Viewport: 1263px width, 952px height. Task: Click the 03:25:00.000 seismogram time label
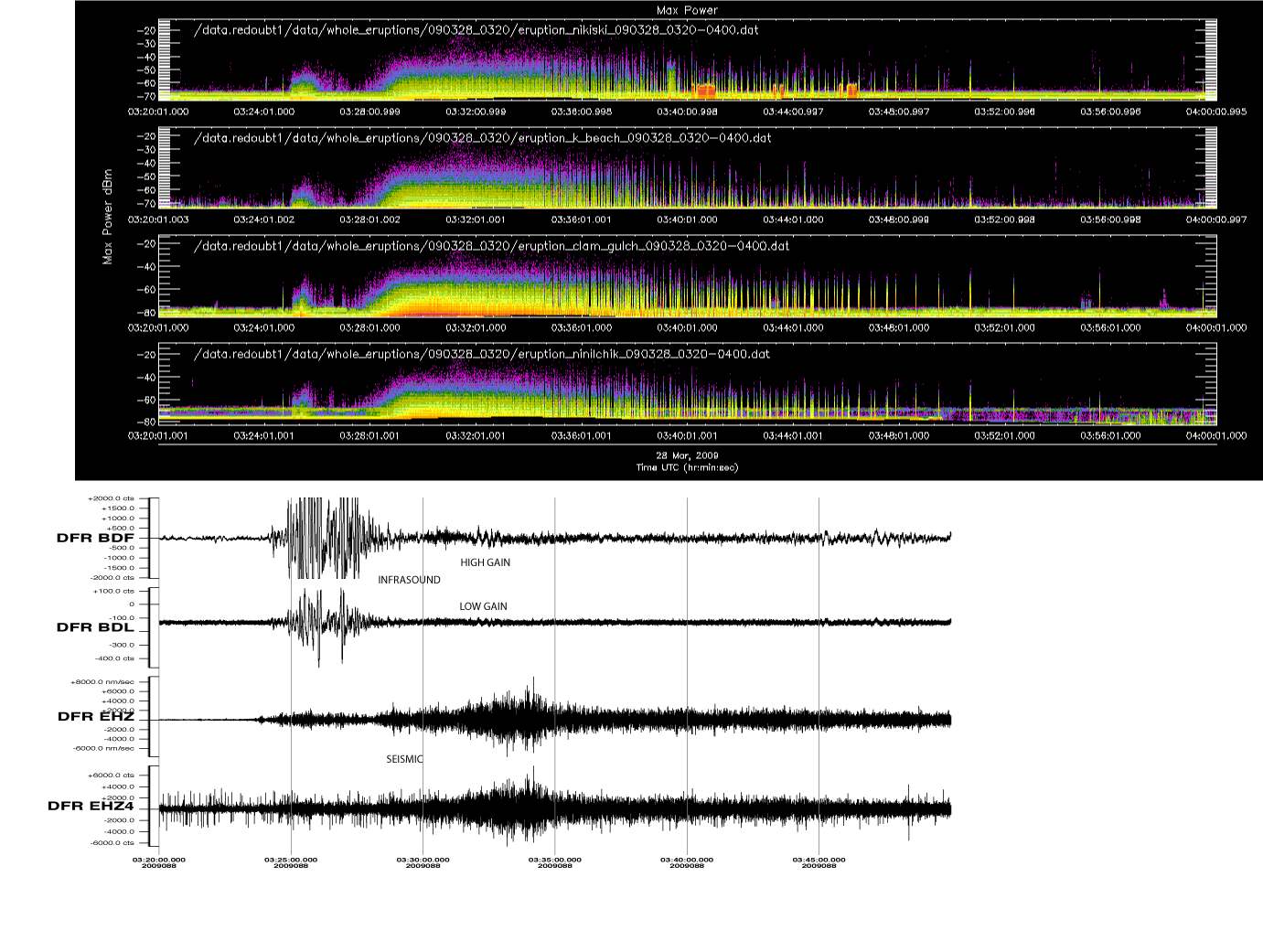pyautogui.click(x=291, y=860)
